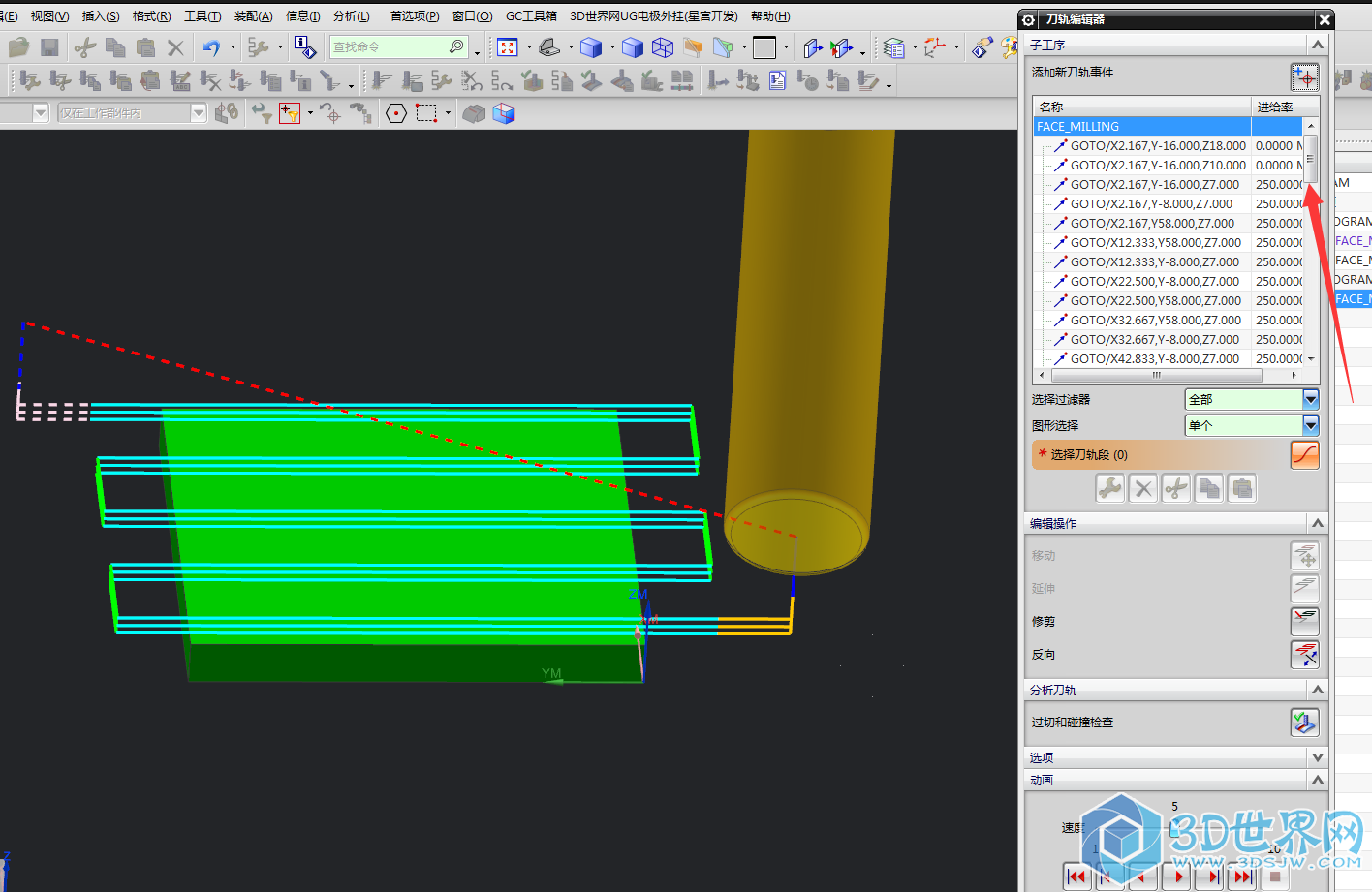Click the delete X icon below the segment selector

[1143, 488]
